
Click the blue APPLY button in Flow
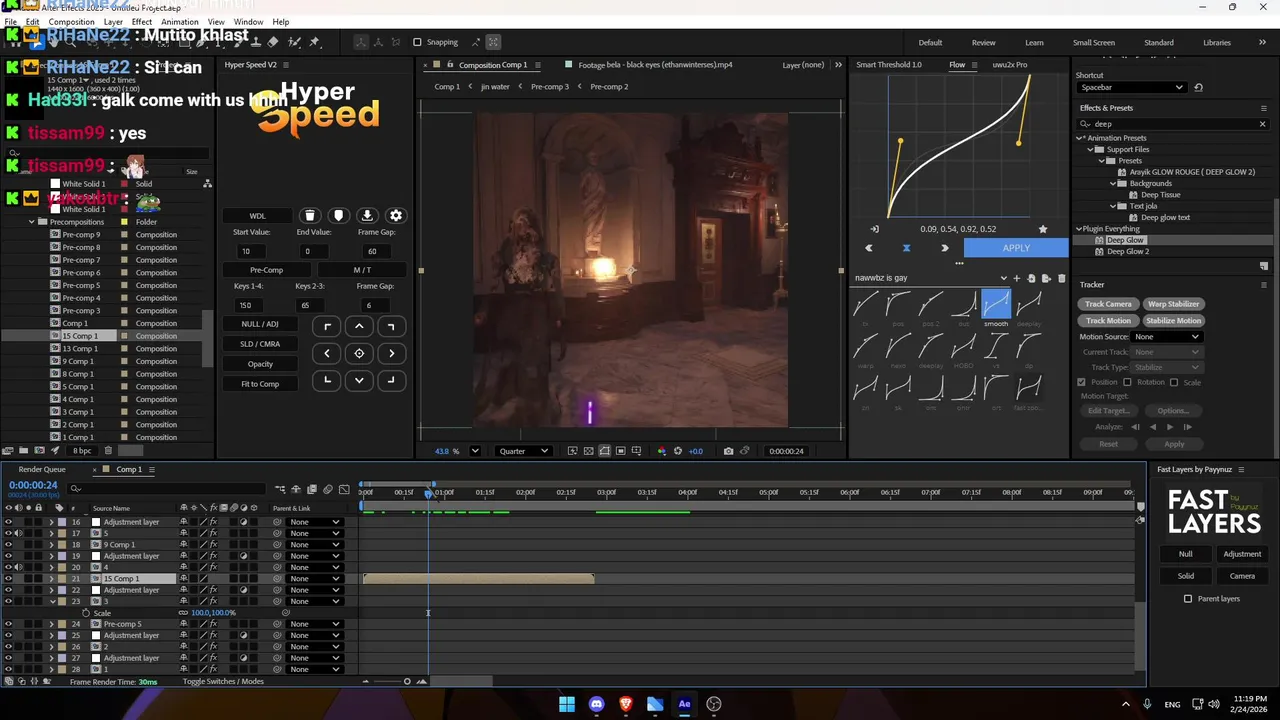[1016, 248]
